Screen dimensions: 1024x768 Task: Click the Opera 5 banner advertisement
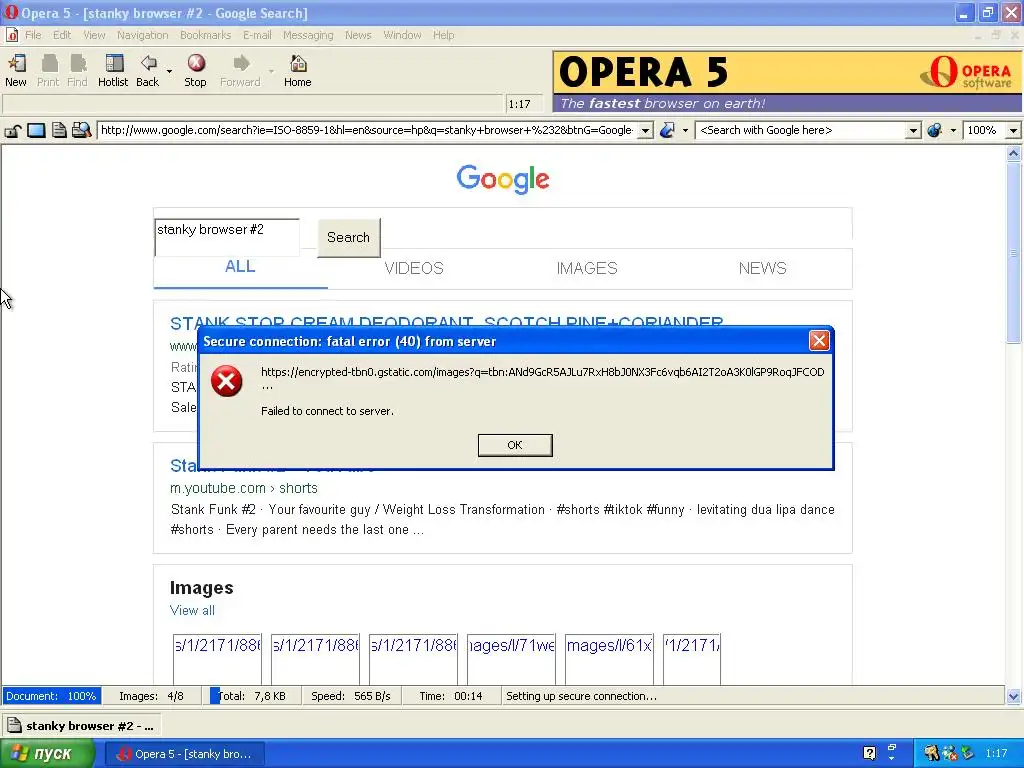(x=787, y=81)
